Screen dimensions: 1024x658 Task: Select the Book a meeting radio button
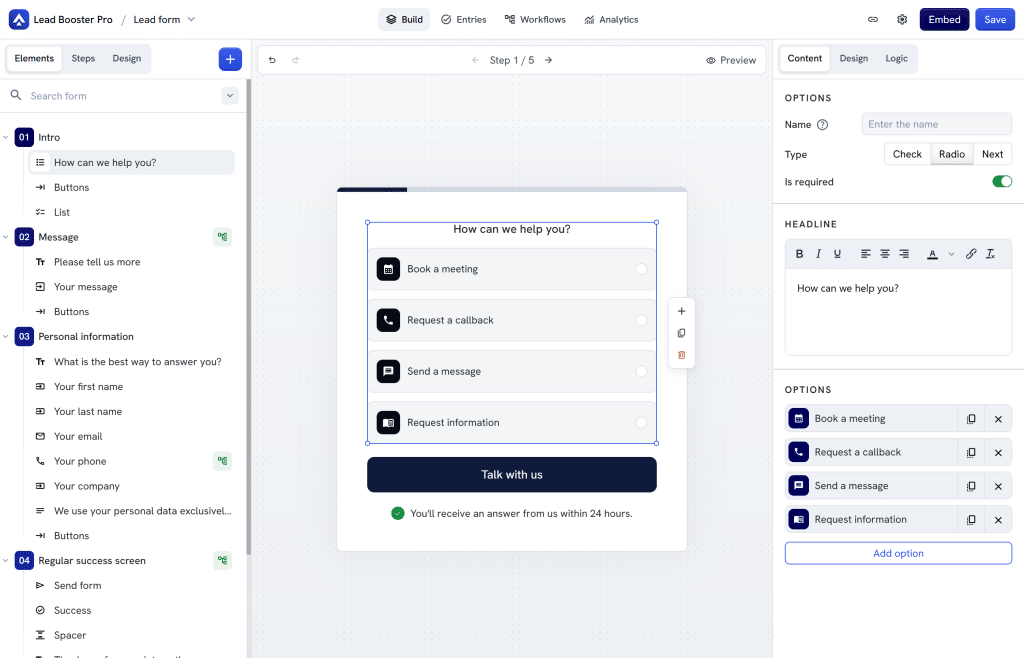click(641, 269)
